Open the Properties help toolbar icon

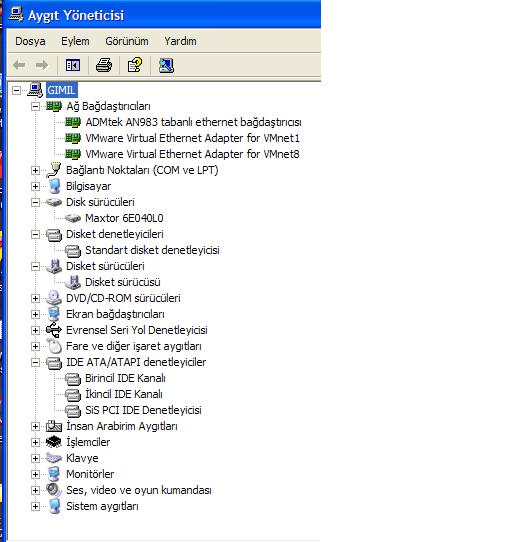pos(135,65)
